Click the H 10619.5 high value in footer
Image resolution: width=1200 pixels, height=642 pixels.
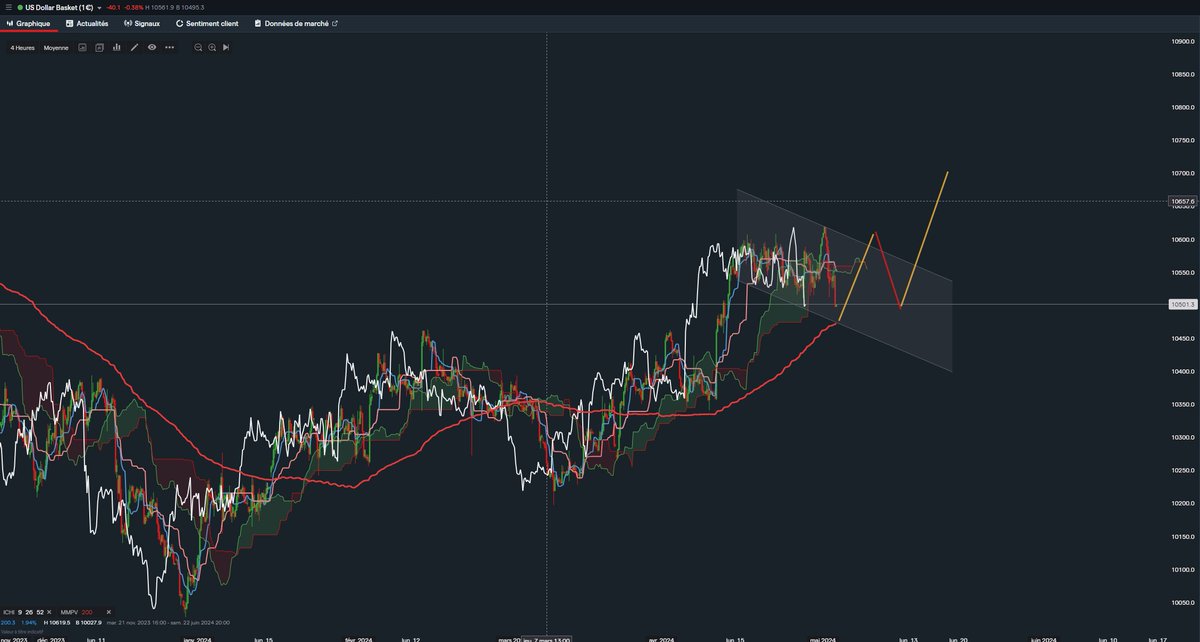[57, 621]
